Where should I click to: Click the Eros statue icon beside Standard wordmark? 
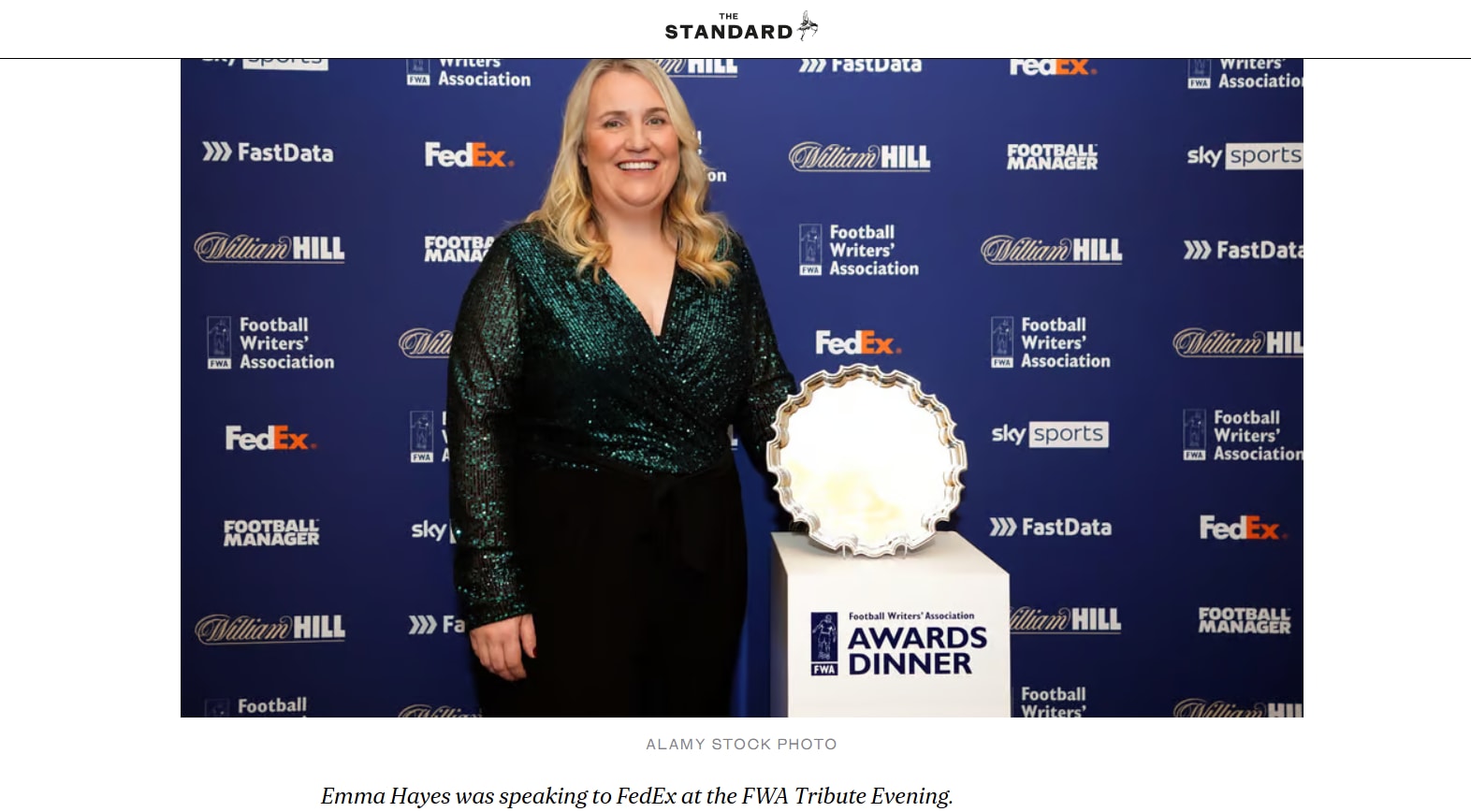808,26
